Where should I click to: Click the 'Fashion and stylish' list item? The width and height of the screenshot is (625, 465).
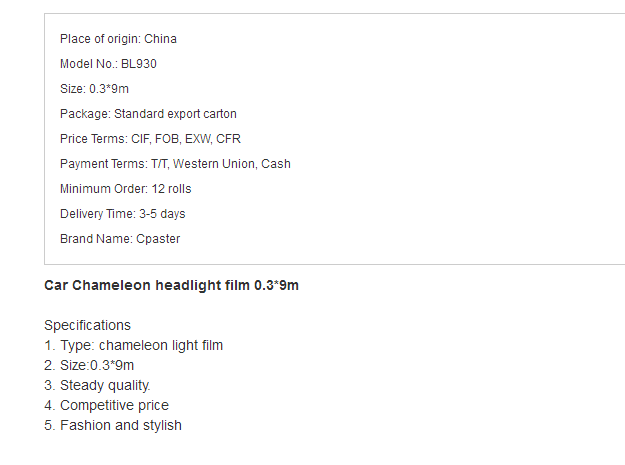click(x=113, y=426)
